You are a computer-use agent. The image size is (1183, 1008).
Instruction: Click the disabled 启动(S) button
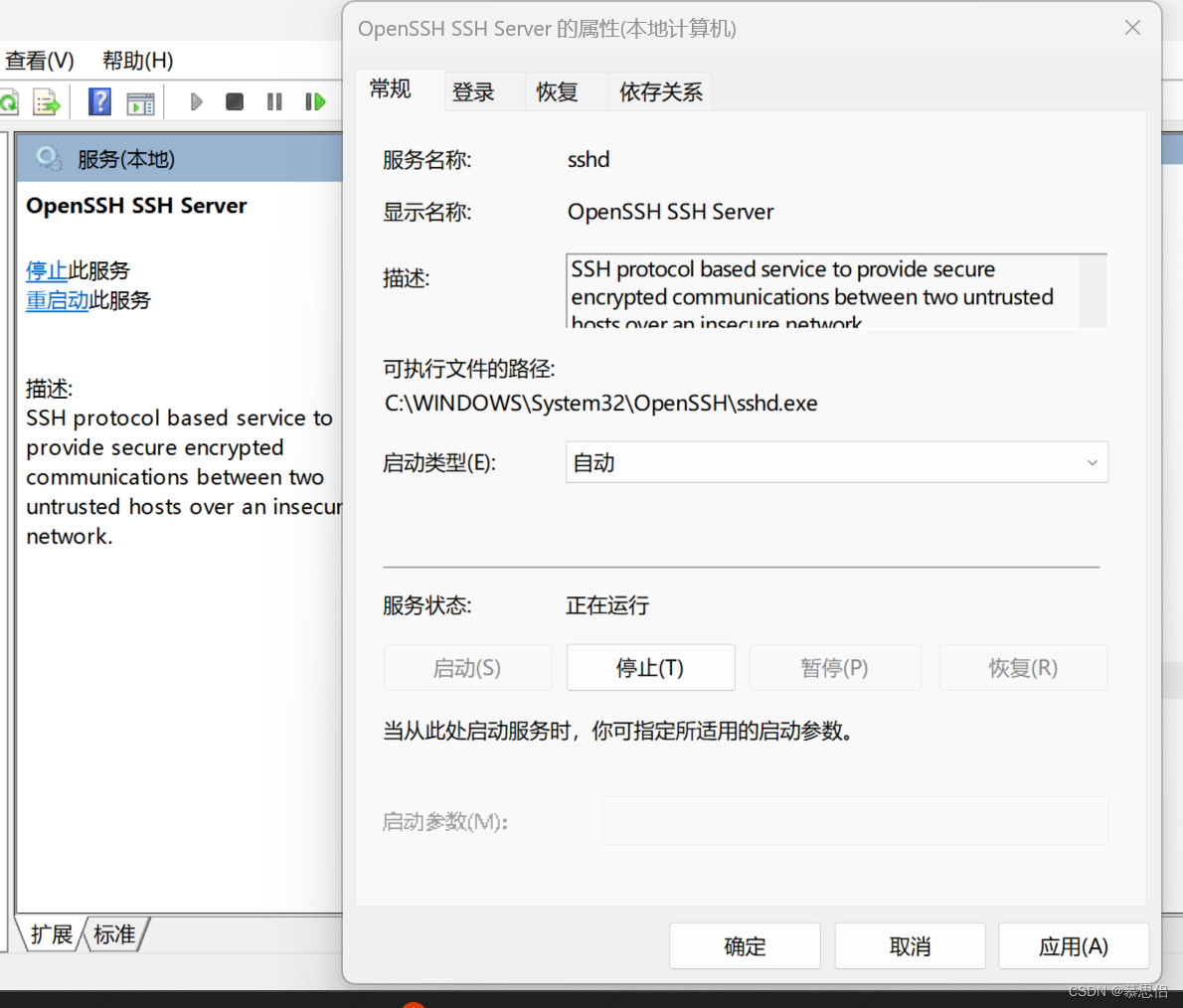(468, 668)
